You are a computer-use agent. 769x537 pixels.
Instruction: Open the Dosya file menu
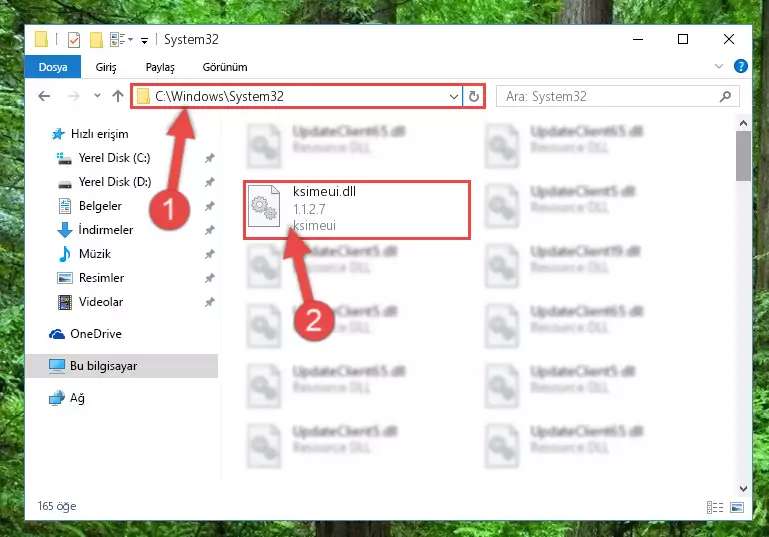(x=53, y=67)
